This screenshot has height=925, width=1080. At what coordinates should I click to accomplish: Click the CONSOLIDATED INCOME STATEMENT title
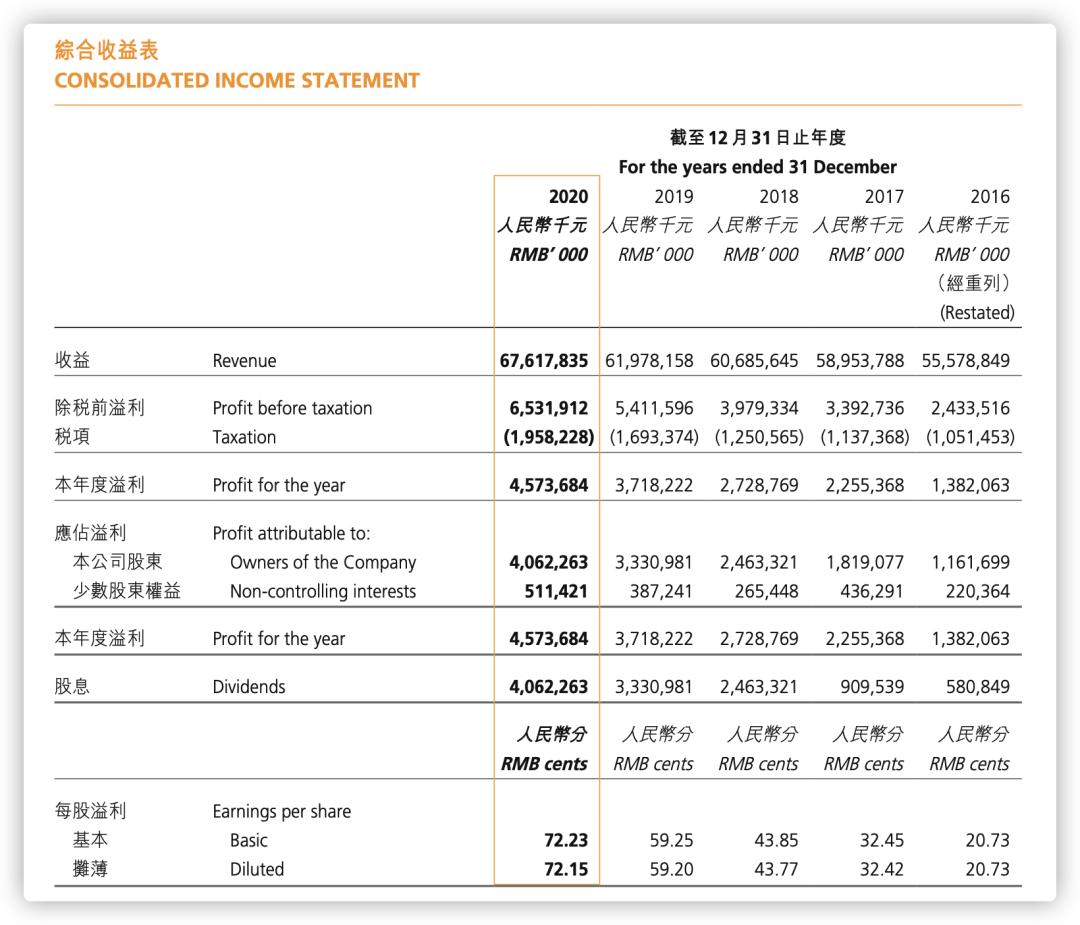click(x=237, y=80)
